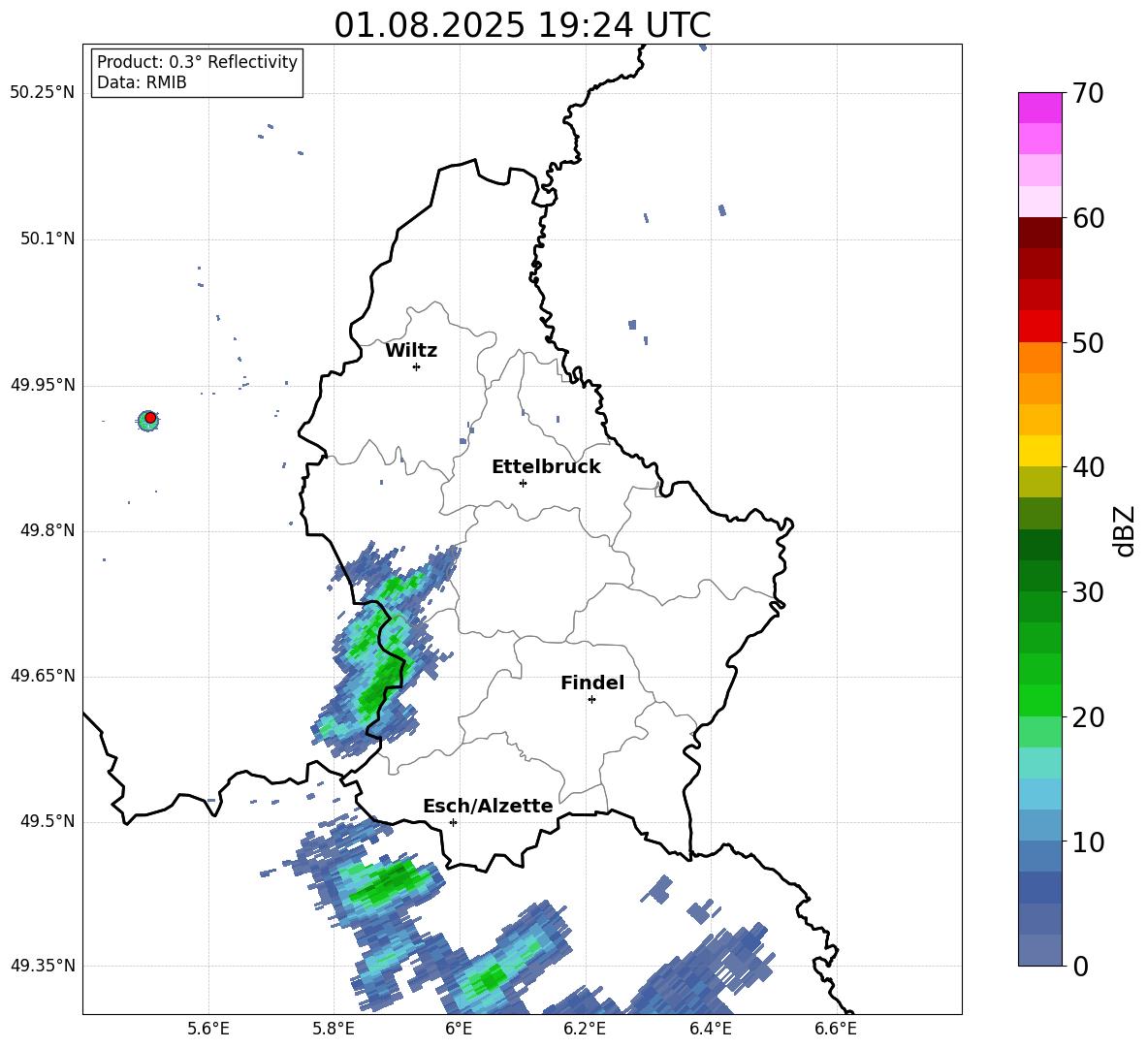Click the cross marker below Findel
The image size is (1148, 1048).
pyautogui.click(x=591, y=700)
